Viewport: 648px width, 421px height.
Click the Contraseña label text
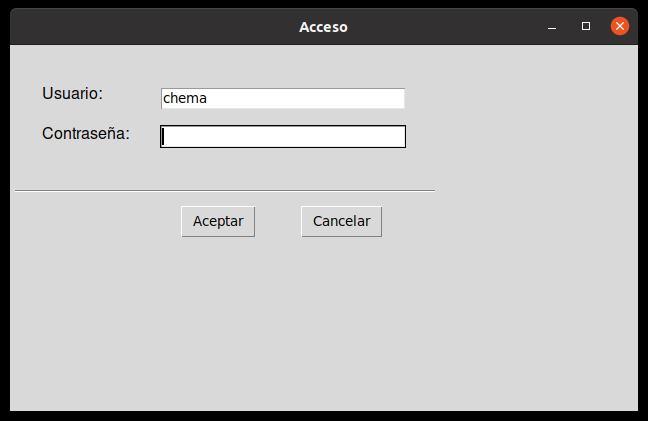(x=86, y=133)
